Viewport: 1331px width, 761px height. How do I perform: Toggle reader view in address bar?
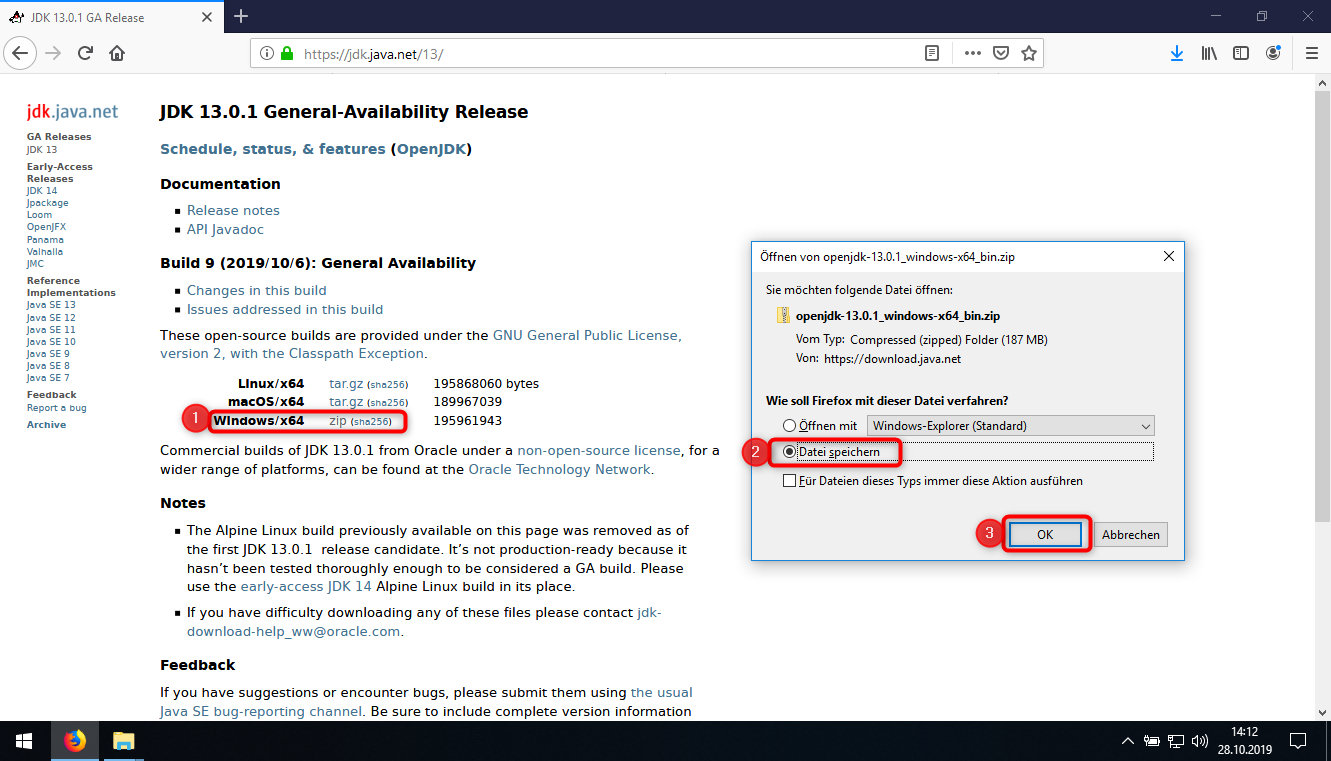point(932,54)
